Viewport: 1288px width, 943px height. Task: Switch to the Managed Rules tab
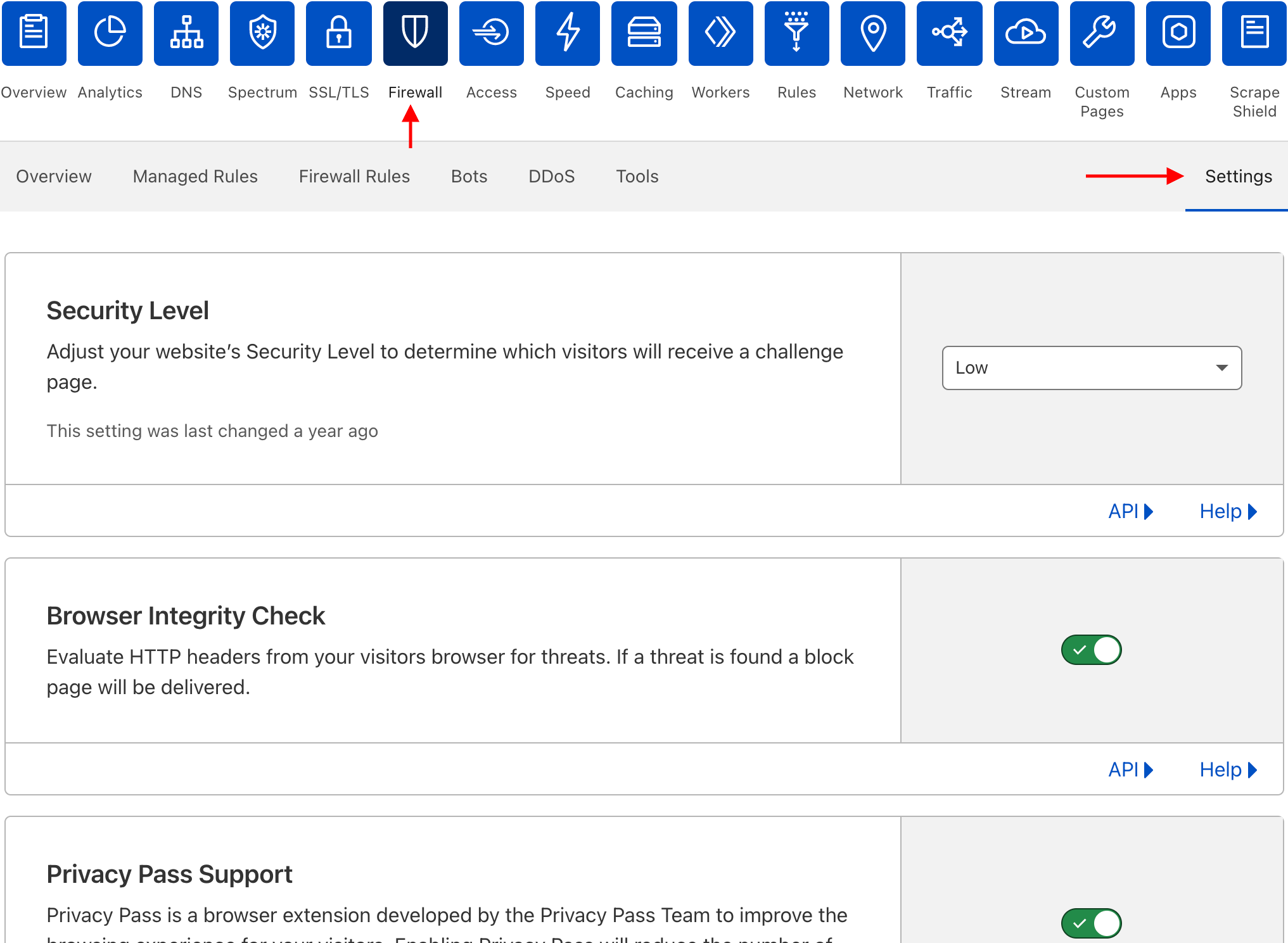[194, 177]
